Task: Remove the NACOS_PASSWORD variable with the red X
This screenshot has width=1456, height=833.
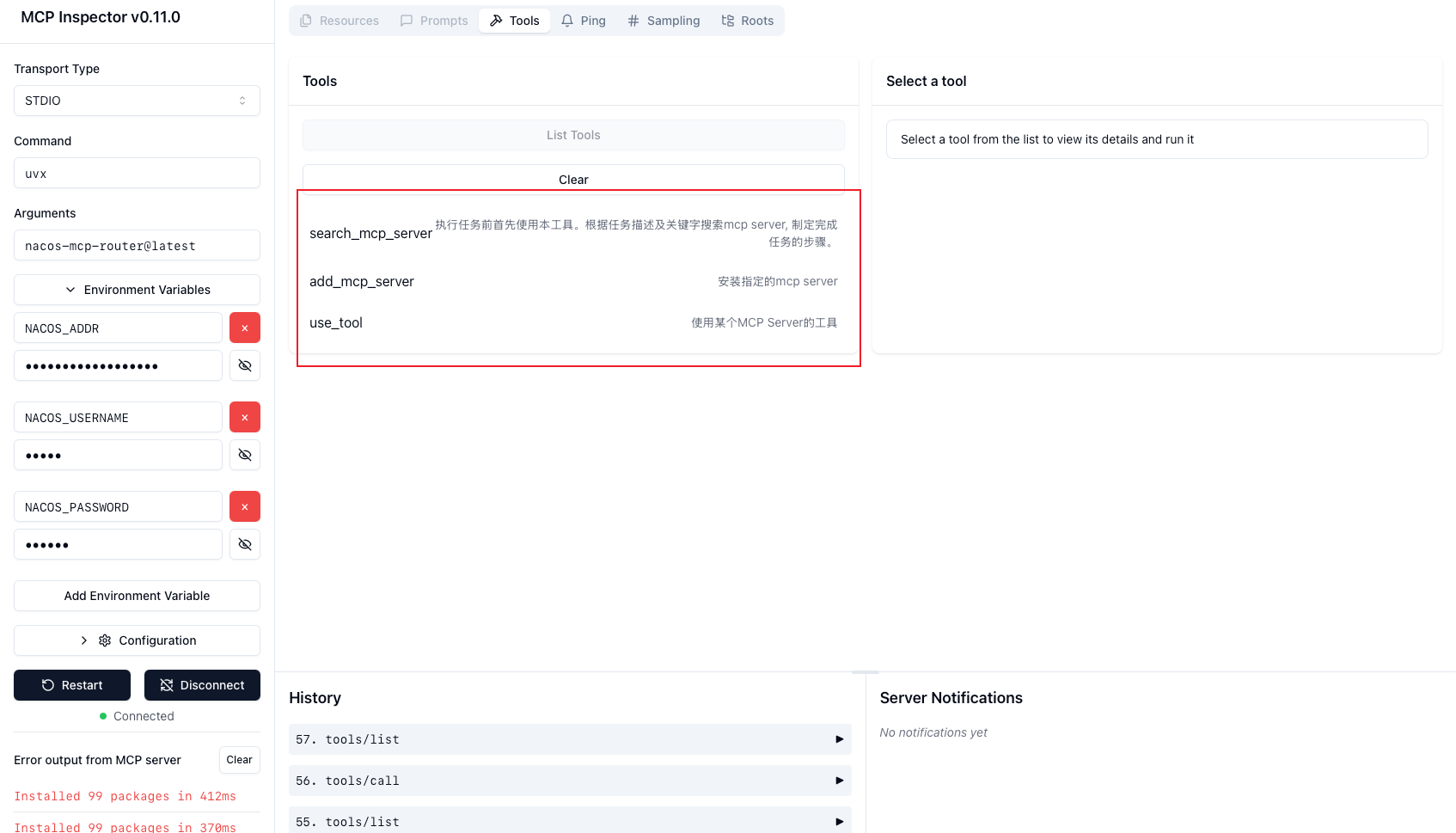Action: (244, 506)
